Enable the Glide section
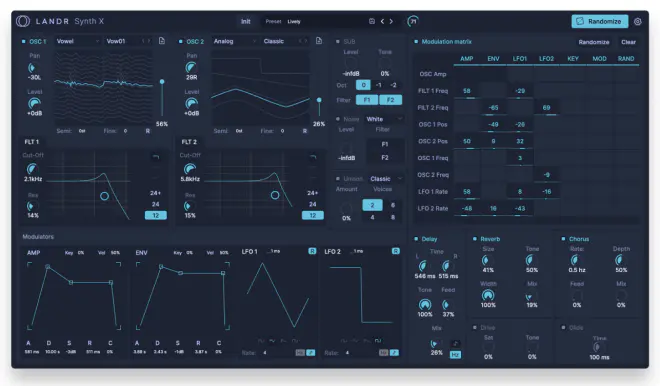 coord(563,327)
